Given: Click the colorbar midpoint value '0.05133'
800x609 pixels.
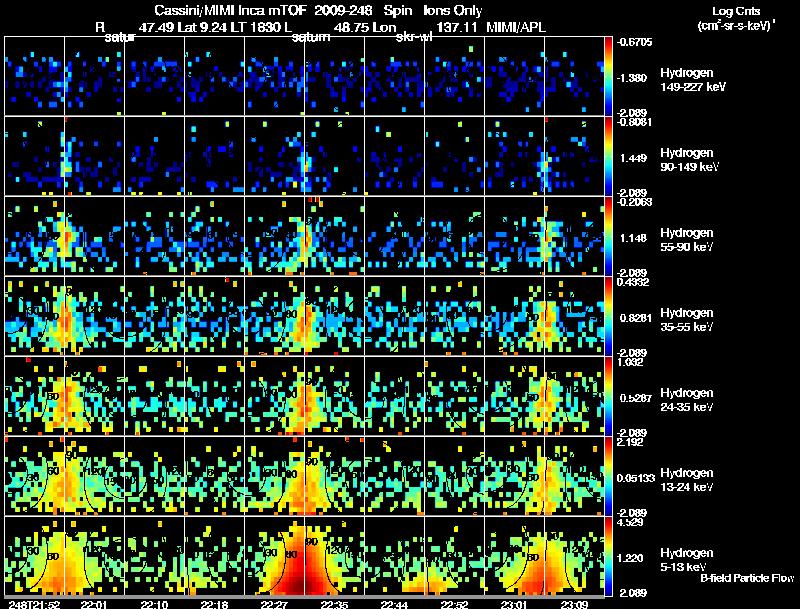Looking at the screenshot, I should (x=636, y=478).
